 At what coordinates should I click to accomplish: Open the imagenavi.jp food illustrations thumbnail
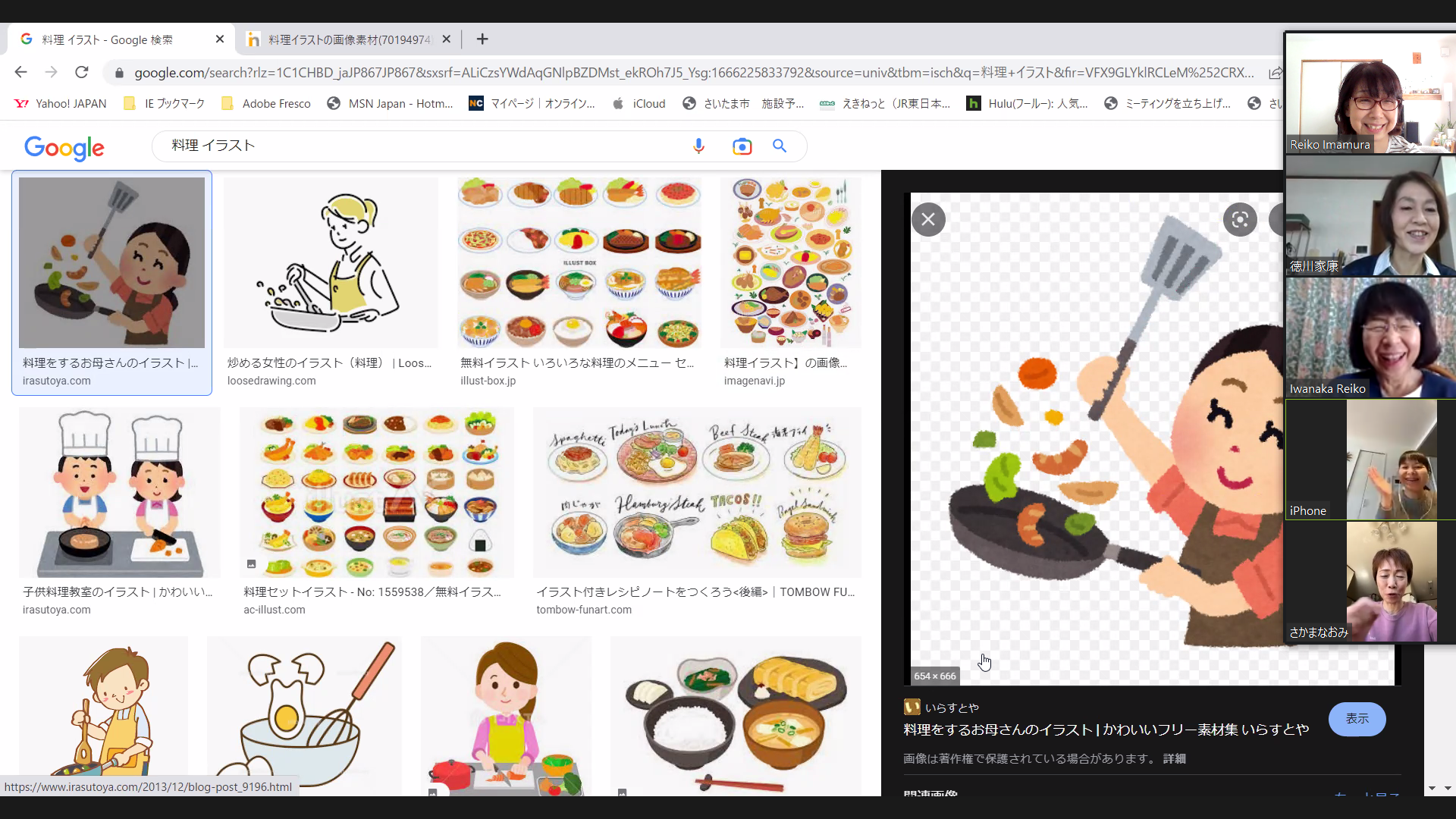791,262
